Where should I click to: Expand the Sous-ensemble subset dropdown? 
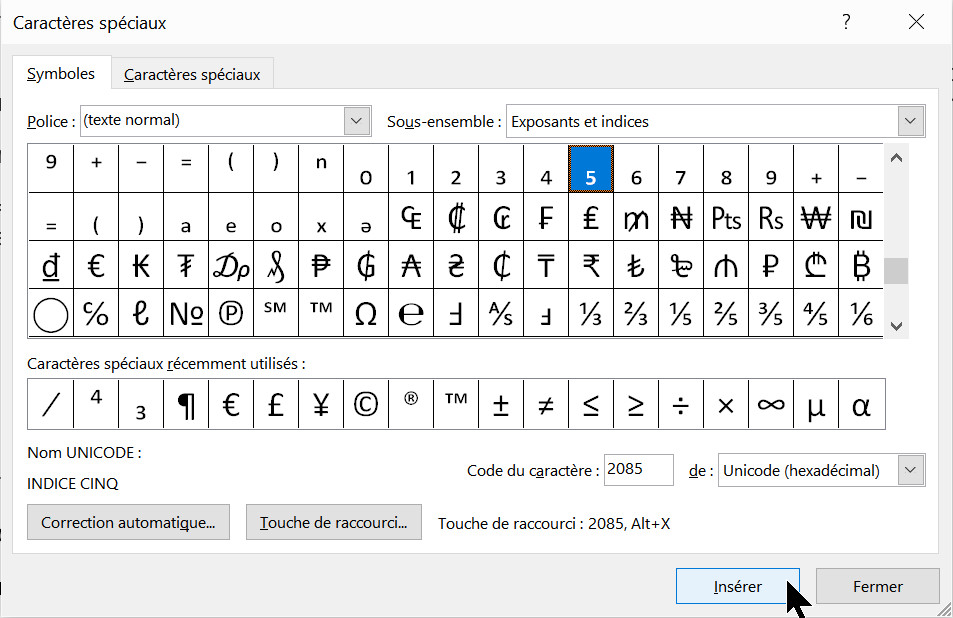(x=910, y=121)
